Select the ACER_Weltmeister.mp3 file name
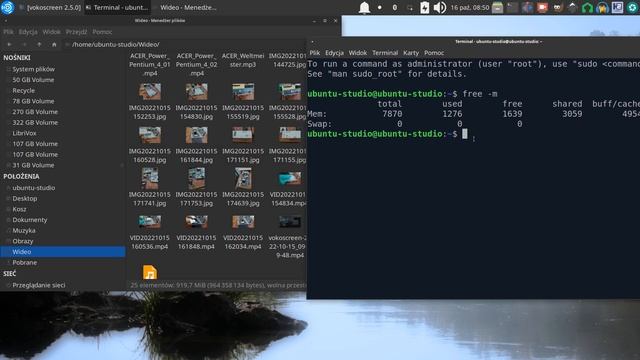The height and width of the screenshot is (360, 640). (x=243, y=60)
